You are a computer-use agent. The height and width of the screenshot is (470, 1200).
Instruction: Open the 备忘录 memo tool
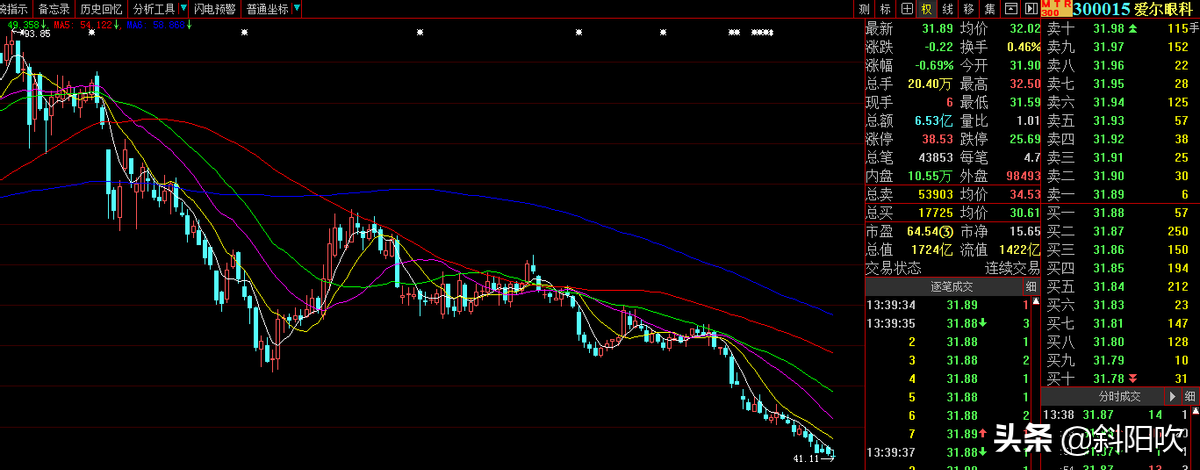[55, 9]
